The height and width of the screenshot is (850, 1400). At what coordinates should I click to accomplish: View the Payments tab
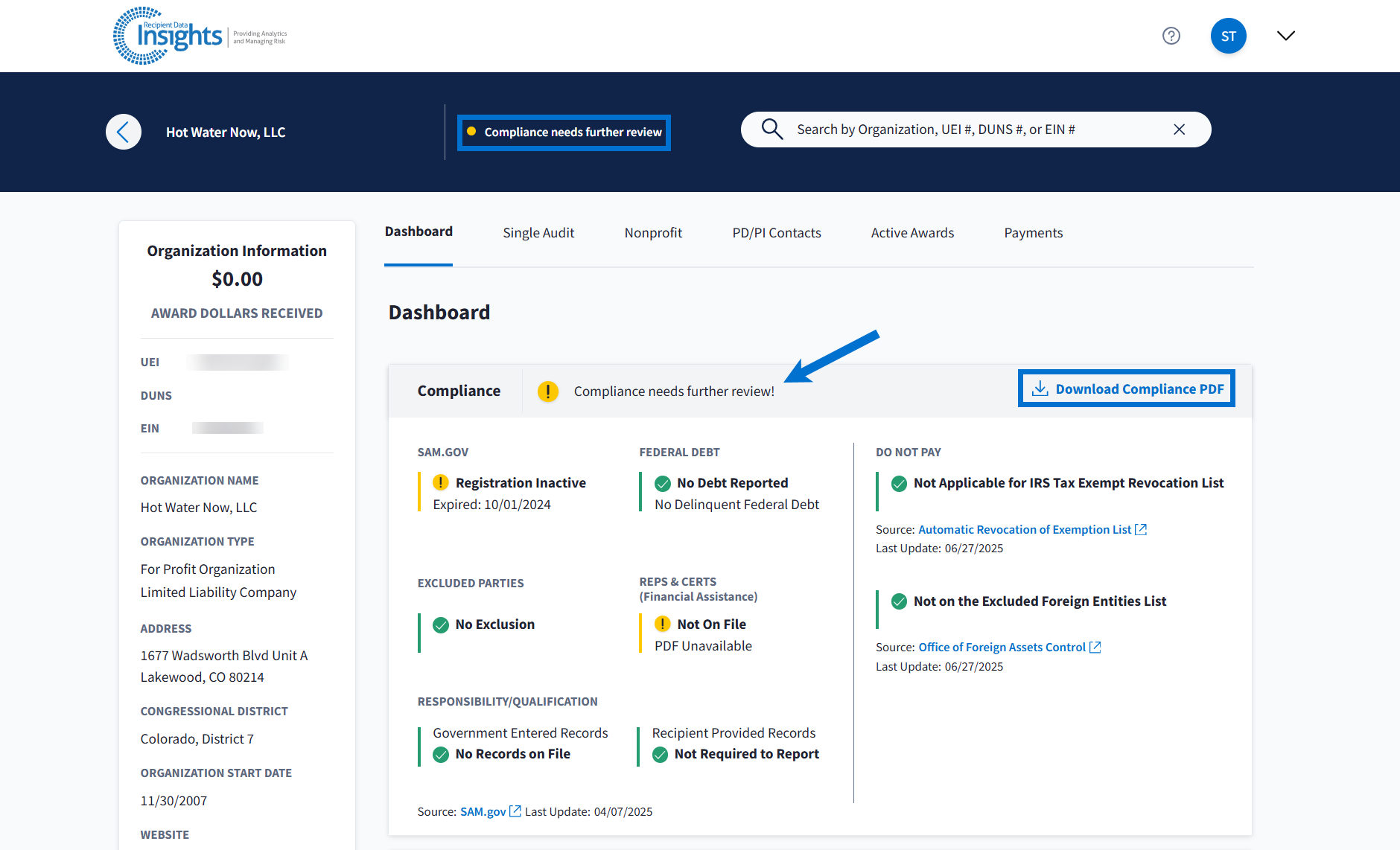pyautogui.click(x=1033, y=233)
